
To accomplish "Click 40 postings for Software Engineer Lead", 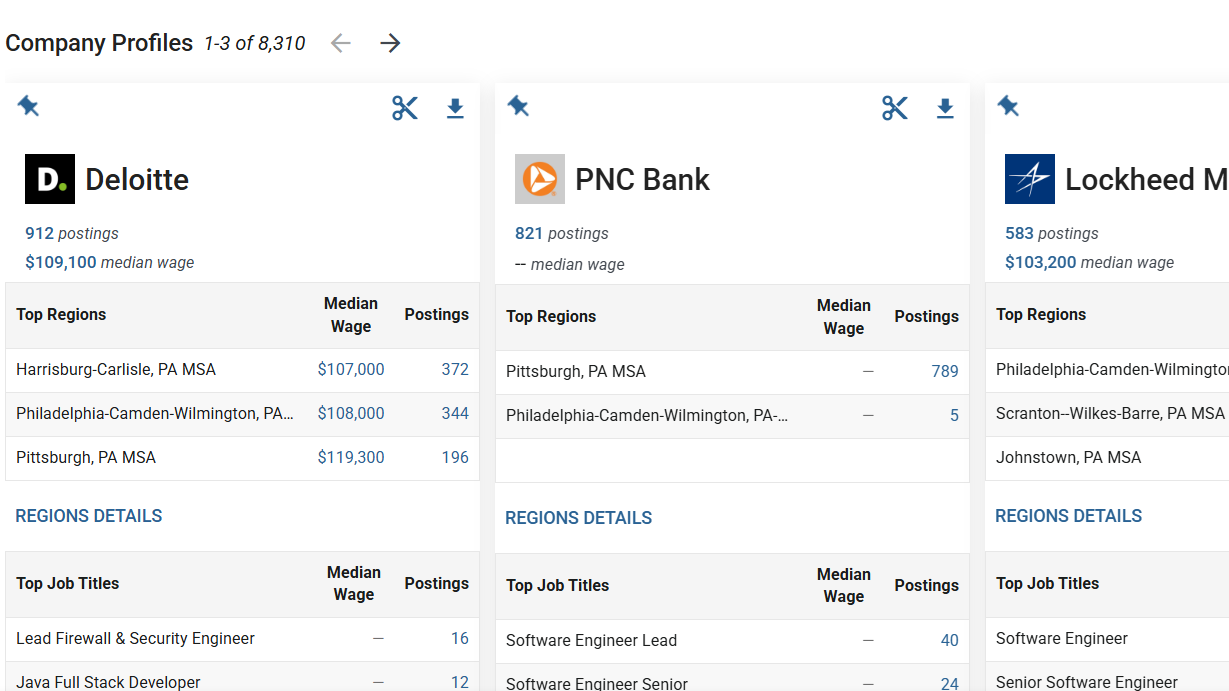I will tap(950, 640).
